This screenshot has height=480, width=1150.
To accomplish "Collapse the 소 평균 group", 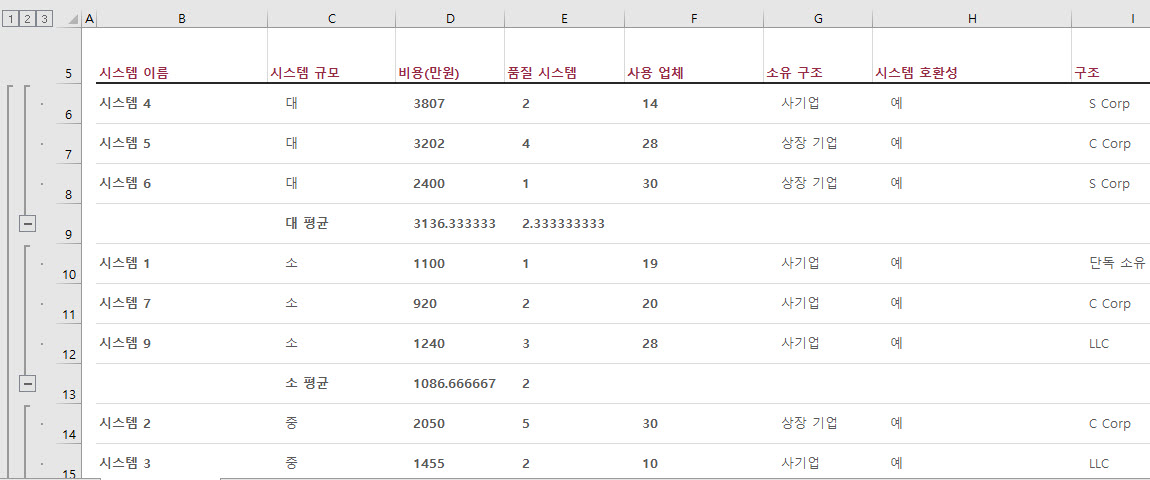I will pos(27,383).
